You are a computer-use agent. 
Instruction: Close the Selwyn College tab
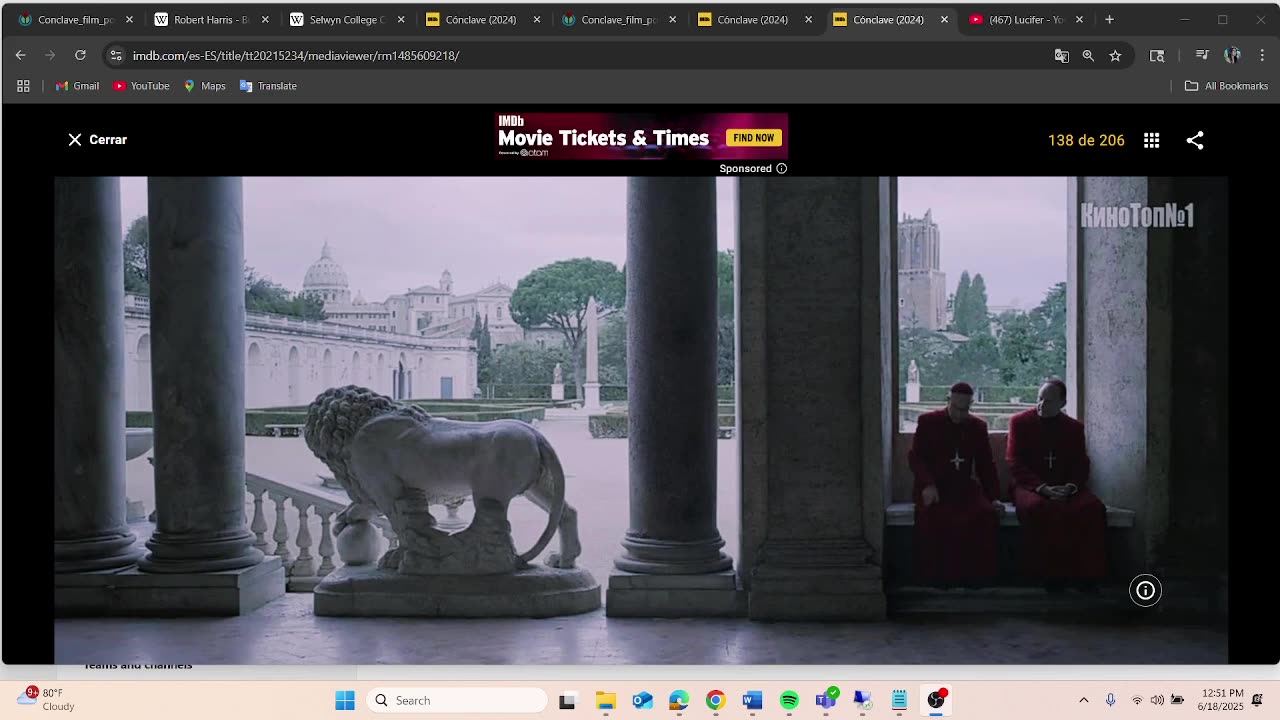pos(401,20)
